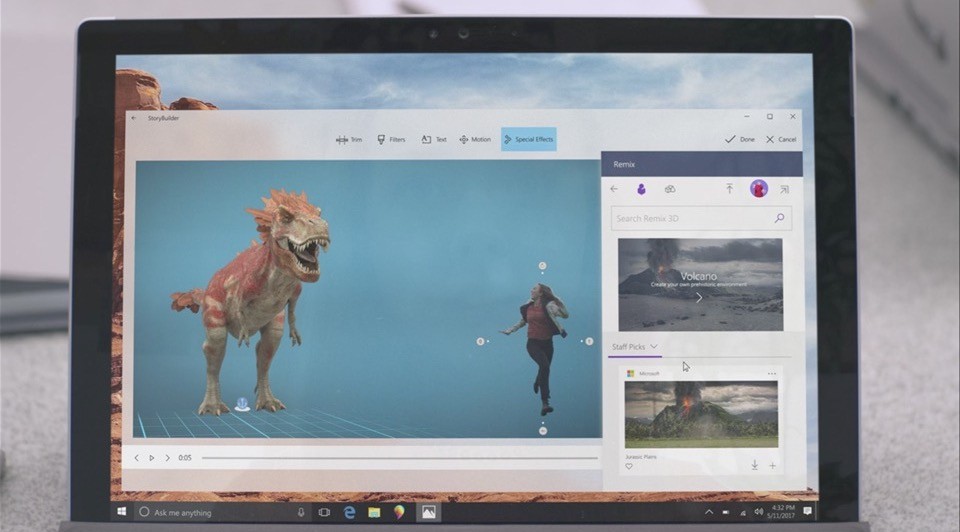The width and height of the screenshot is (960, 532).
Task: Open the user profile avatar
Action: [759, 189]
